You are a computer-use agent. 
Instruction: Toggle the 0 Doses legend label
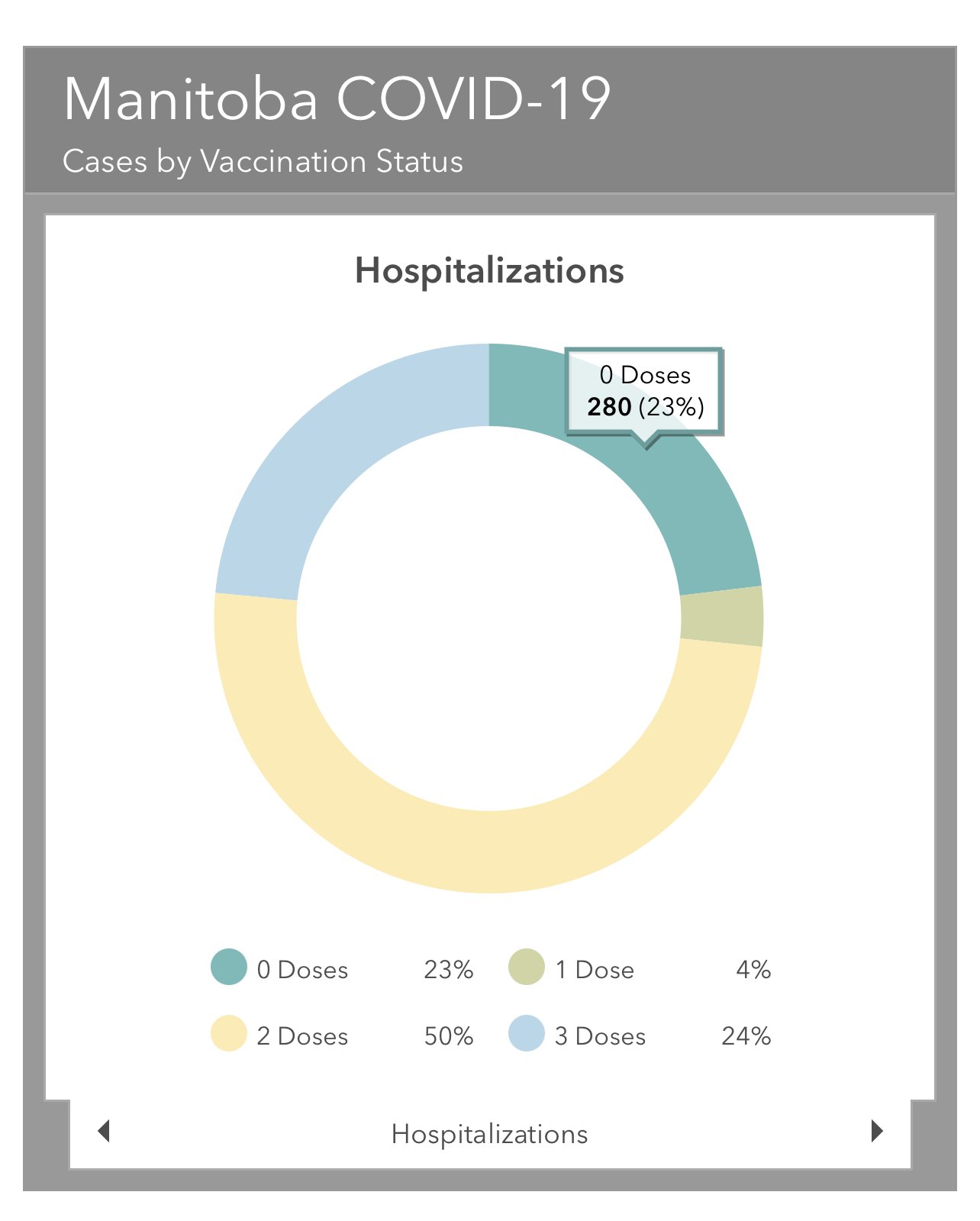coord(302,970)
